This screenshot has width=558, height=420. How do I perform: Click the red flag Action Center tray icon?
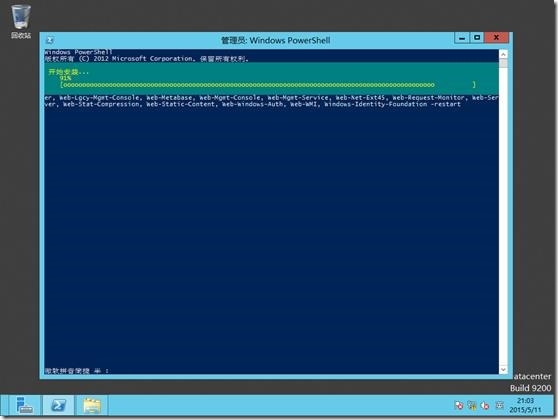pyautogui.click(x=459, y=405)
